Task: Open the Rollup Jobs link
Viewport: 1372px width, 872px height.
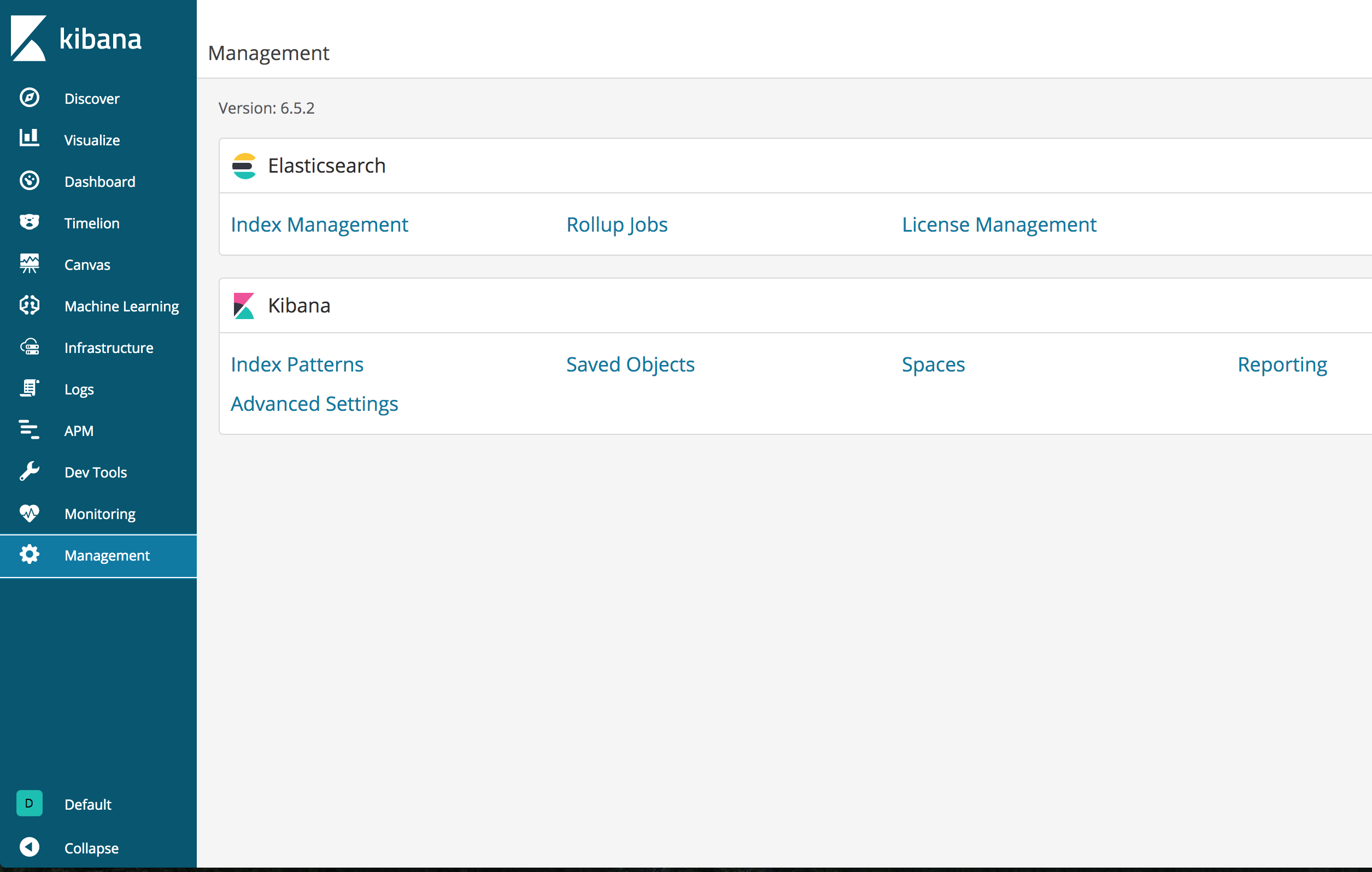Action: pyautogui.click(x=617, y=225)
